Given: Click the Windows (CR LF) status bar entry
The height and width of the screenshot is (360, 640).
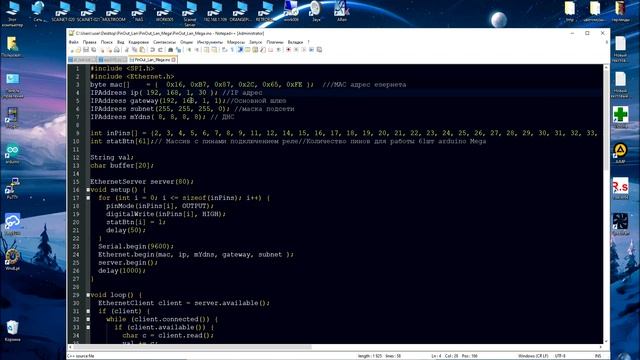Looking at the screenshot, I should pyautogui.click(x=533, y=356).
